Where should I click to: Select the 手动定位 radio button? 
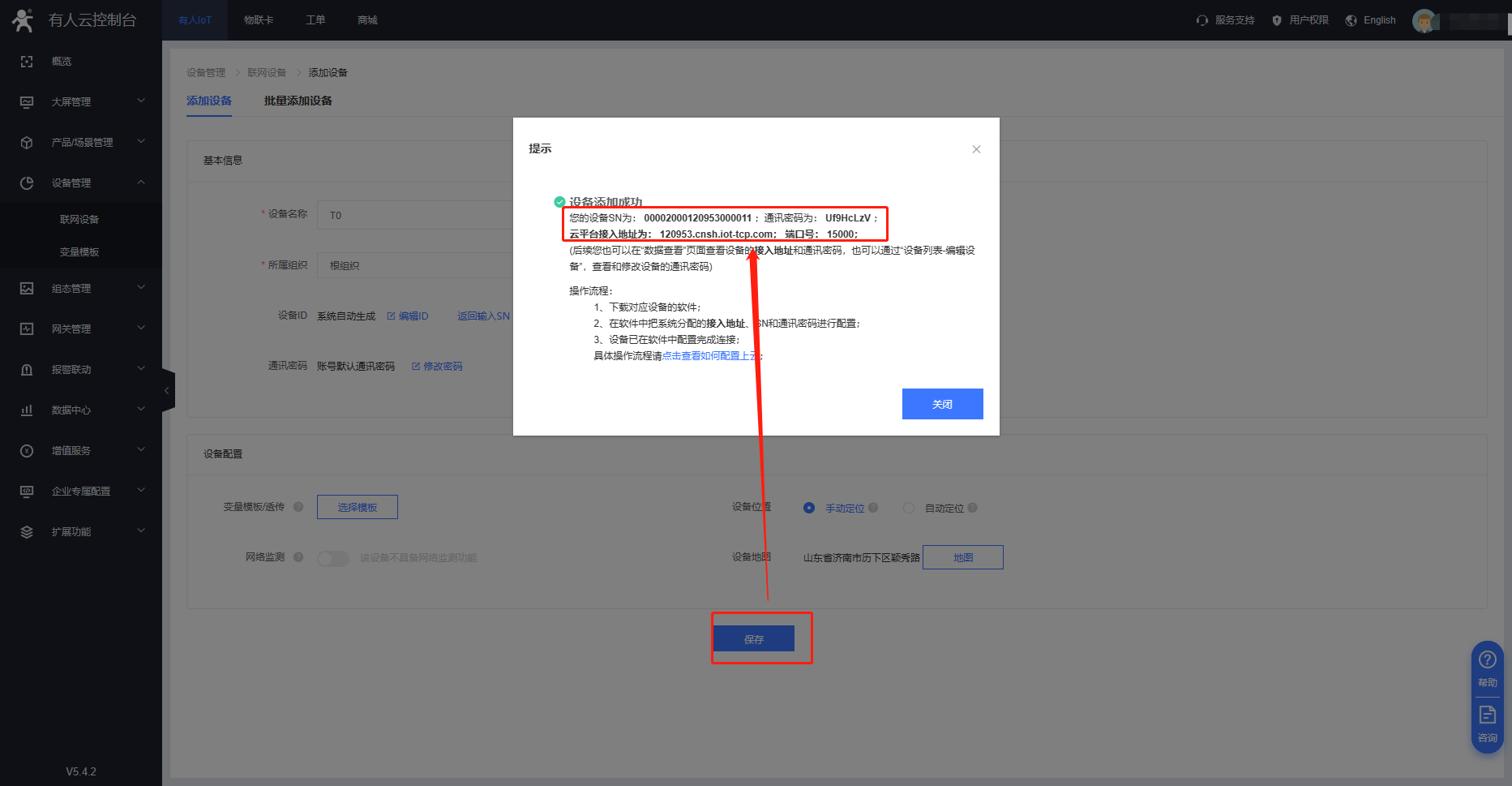pyautogui.click(x=809, y=508)
